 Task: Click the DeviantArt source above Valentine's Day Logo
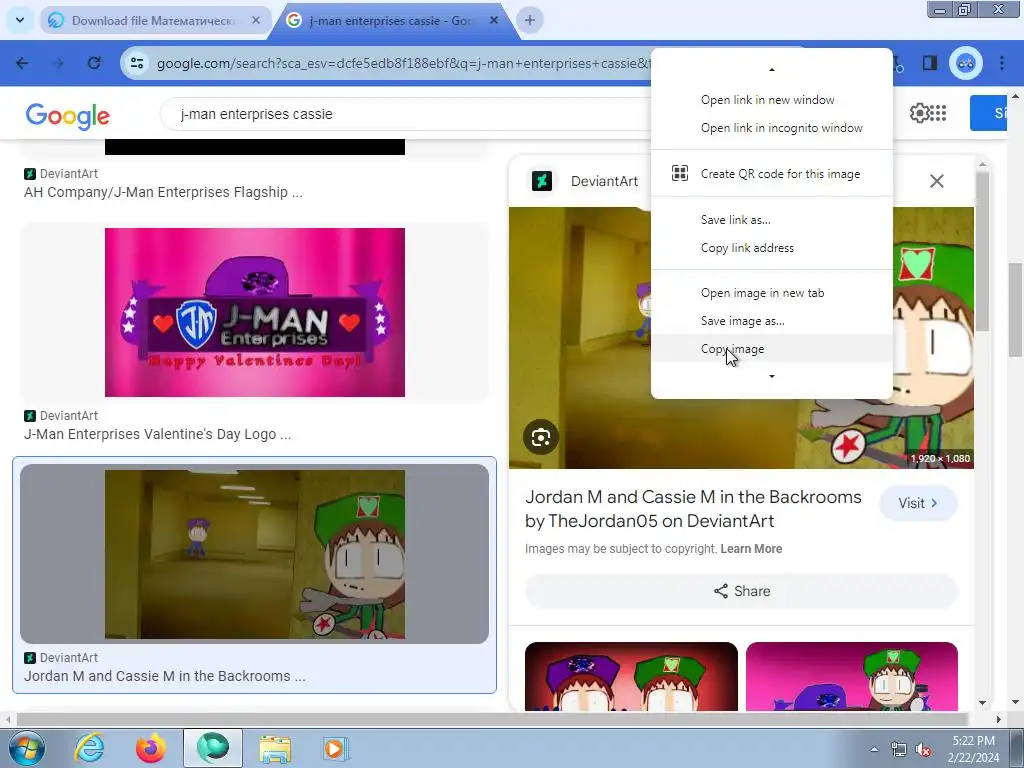pyautogui.click(x=61, y=415)
